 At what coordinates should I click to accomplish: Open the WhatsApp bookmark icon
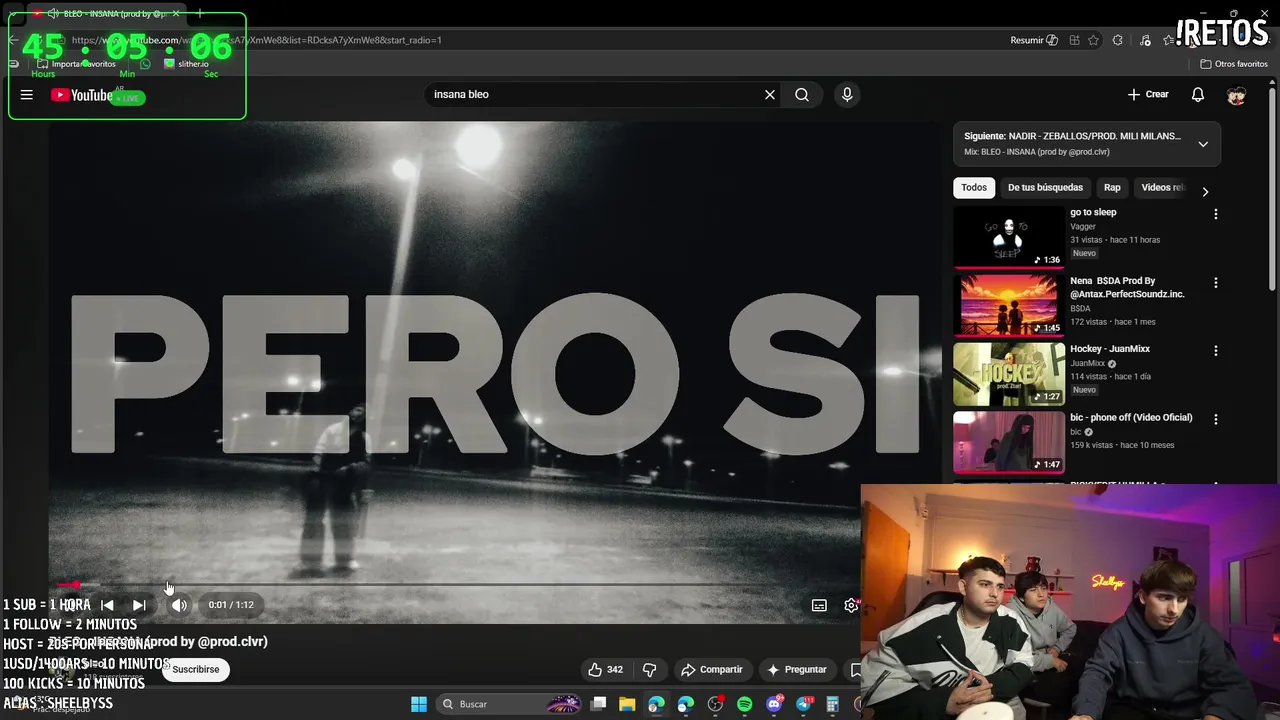click(146, 64)
